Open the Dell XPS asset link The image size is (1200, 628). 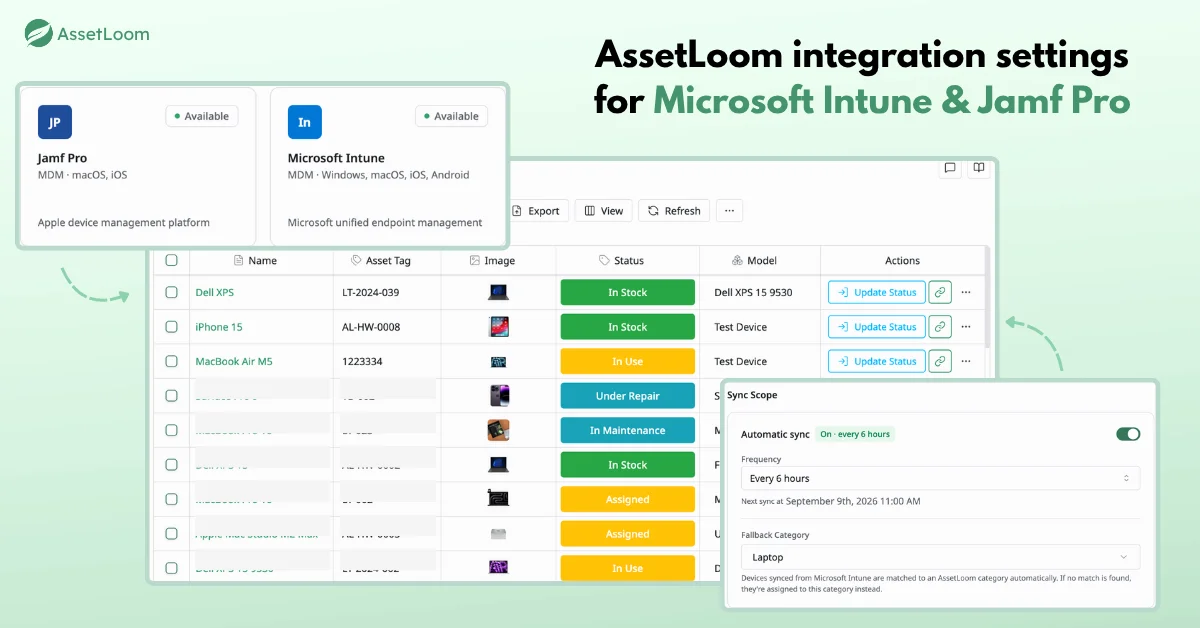pyautogui.click(x=214, y=292)
